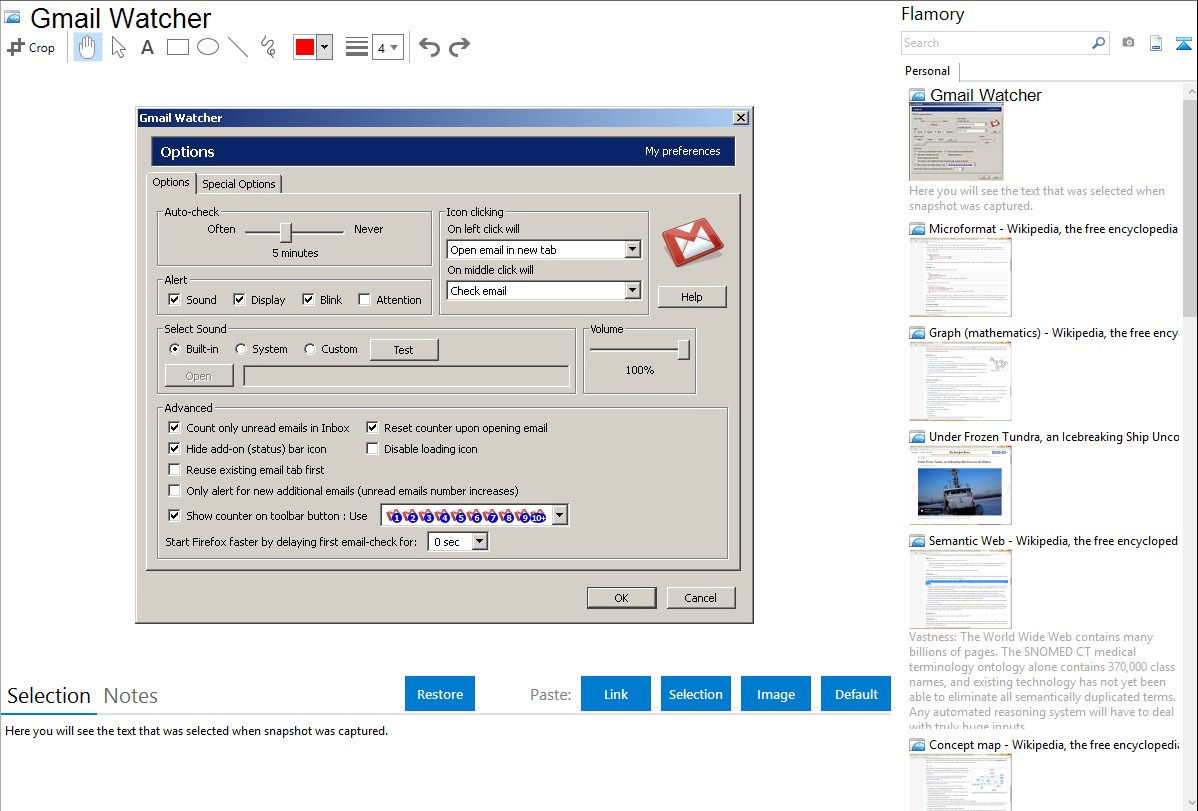Click the icon beside Gmail Watcher sidebar entry
This screenshot has width=1198, height=811.
(917, 96)
